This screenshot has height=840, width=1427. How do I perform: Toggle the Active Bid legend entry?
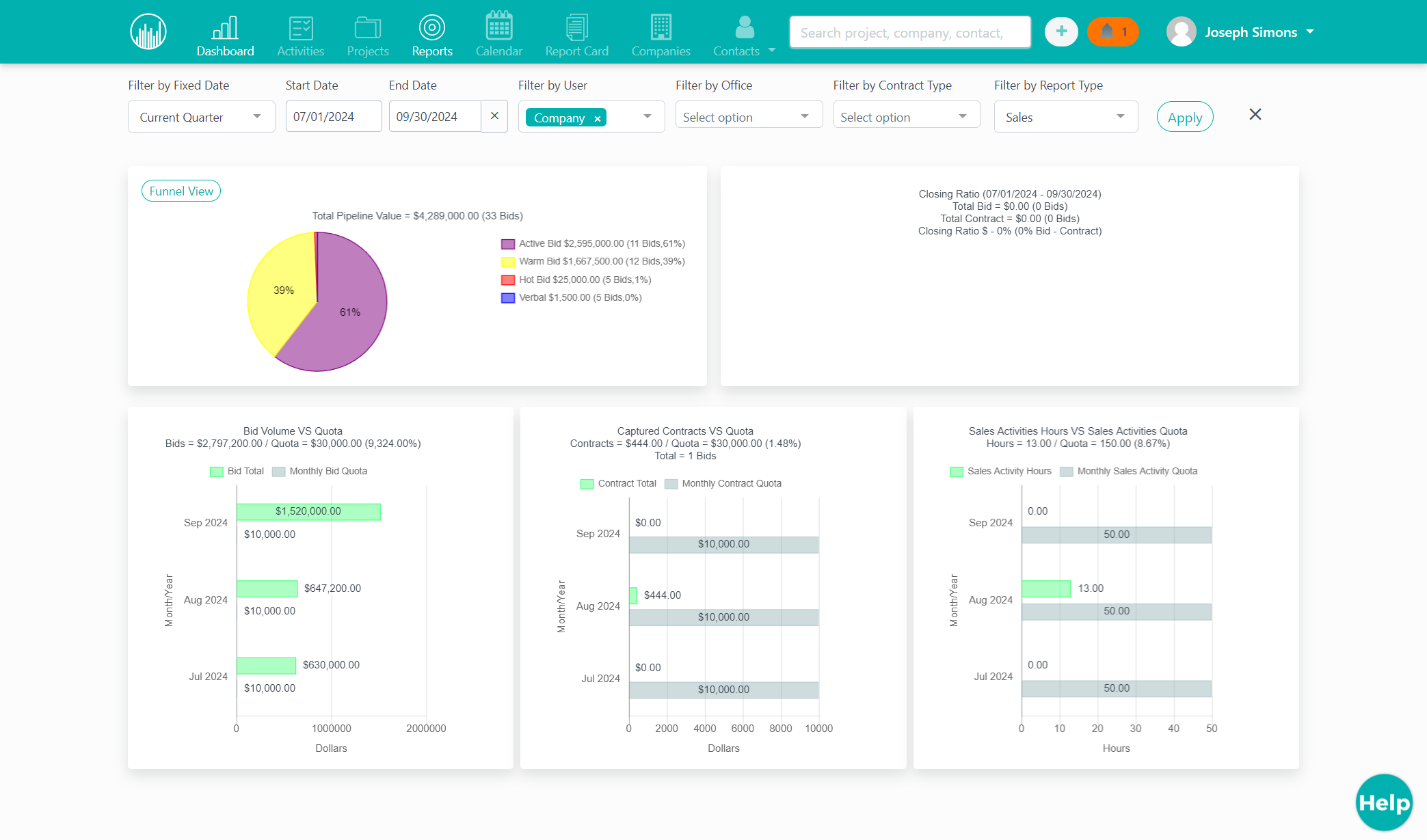pyautogui.click(x=593, y=243)
